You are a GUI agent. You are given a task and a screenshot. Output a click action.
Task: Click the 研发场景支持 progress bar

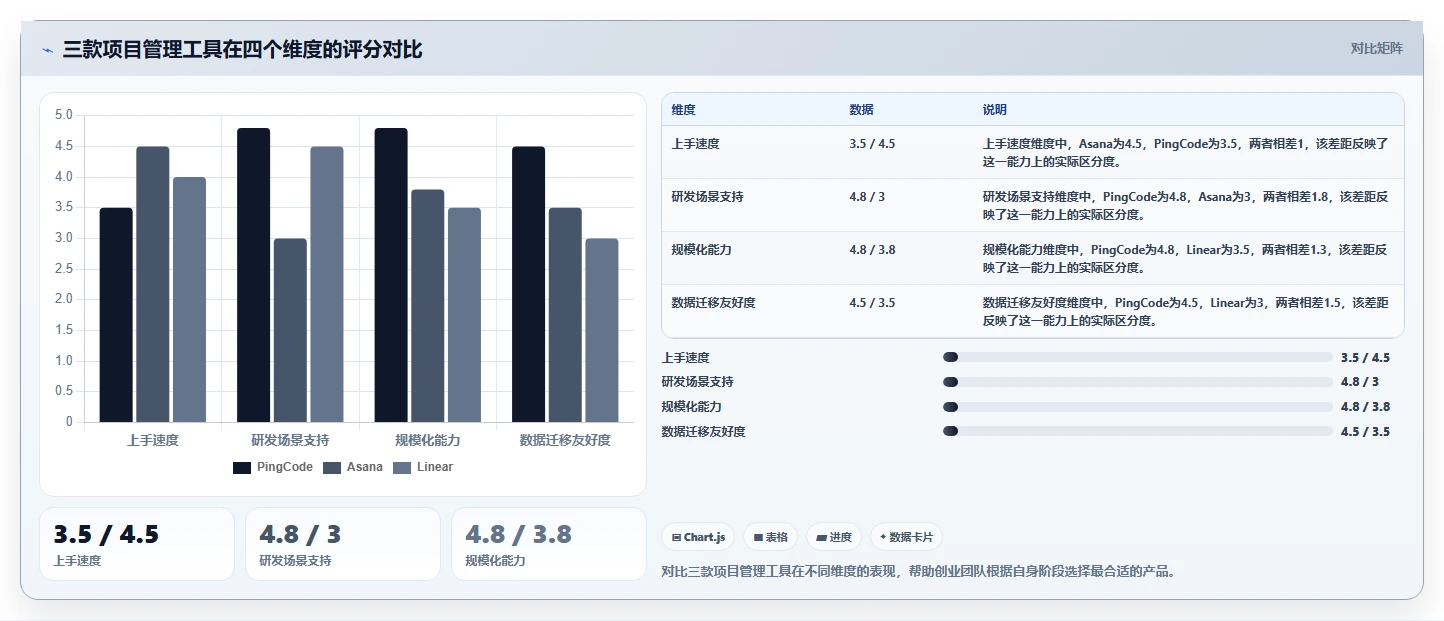(x=1138, y=382)
